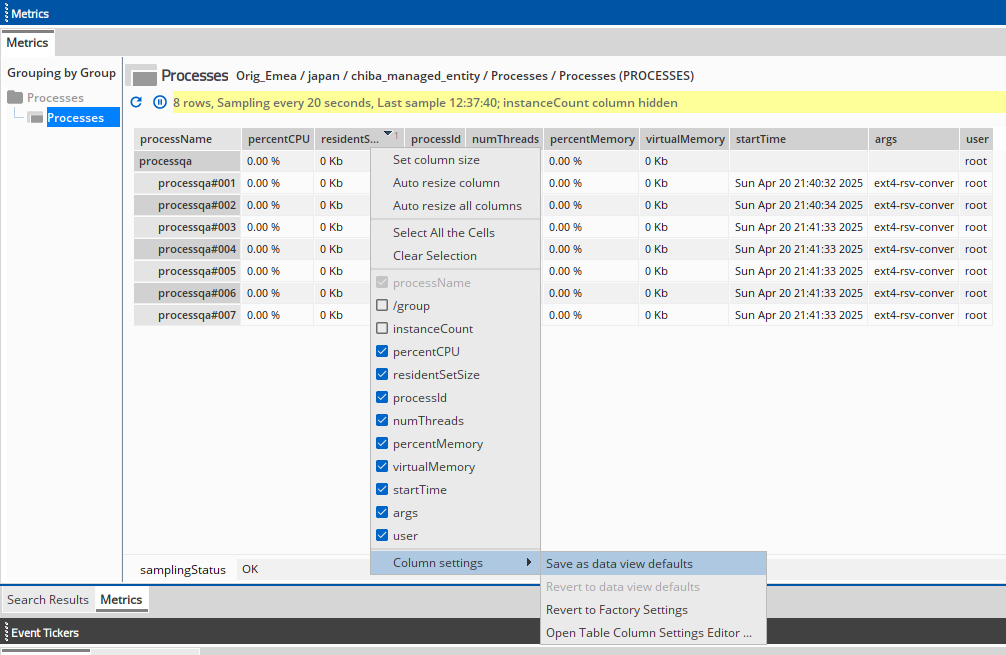Viewport: 1006px width, 655px height.
Task: Click the Processes folder icon in tree
Action: coord(15,98)
